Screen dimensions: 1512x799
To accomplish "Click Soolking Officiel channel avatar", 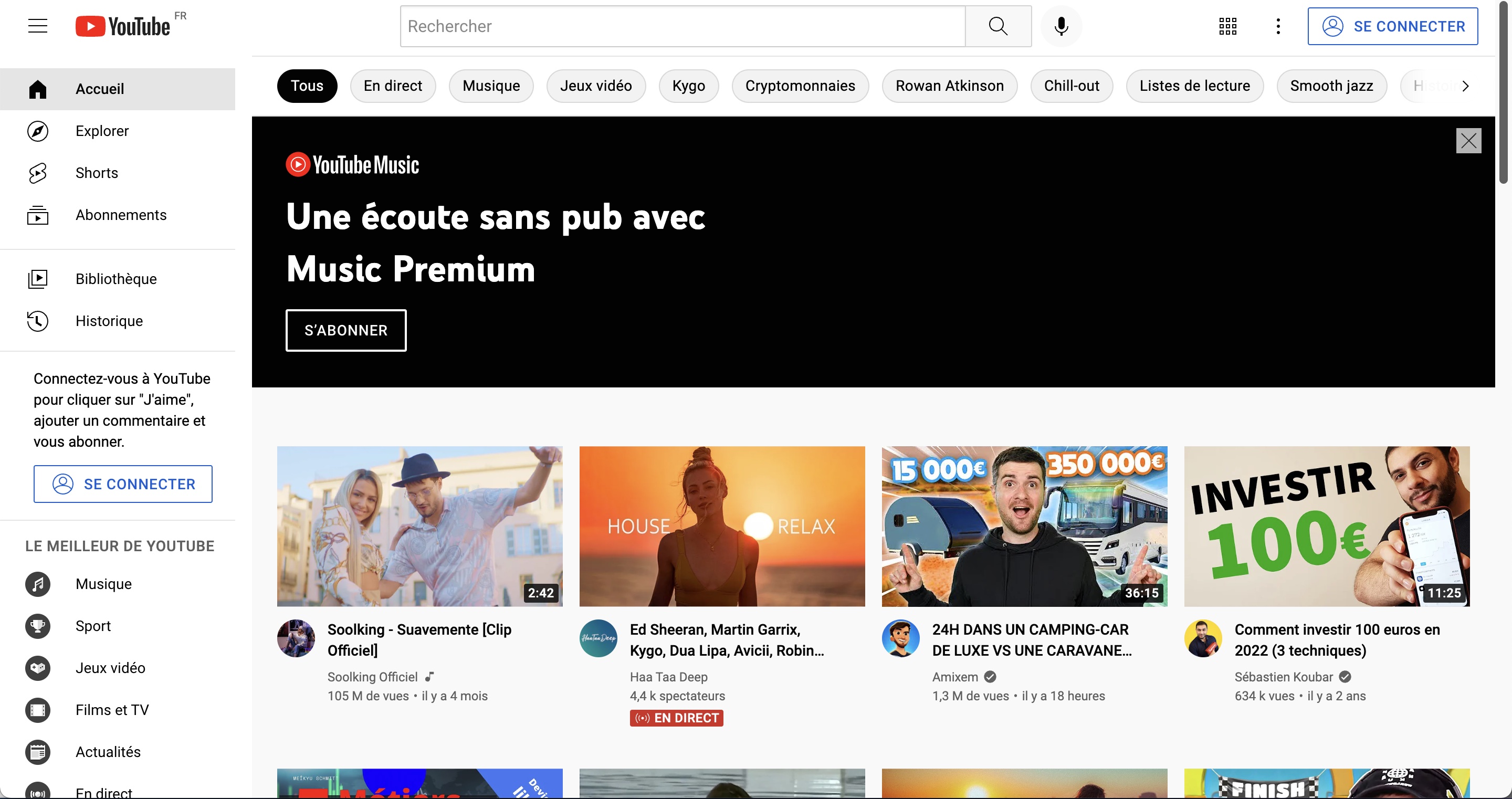I will 296,639.
